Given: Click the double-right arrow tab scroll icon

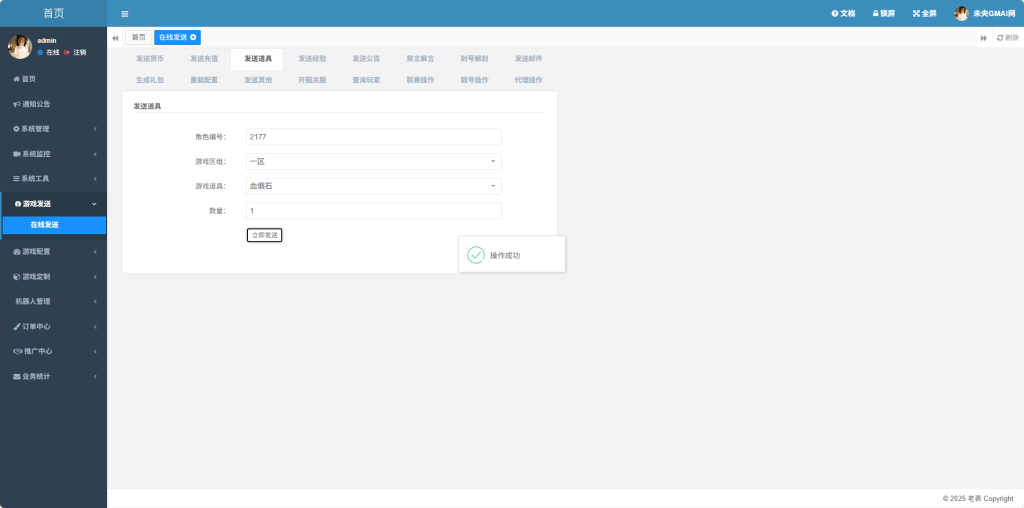Looking at the screenshot, I should pos(984,38).
